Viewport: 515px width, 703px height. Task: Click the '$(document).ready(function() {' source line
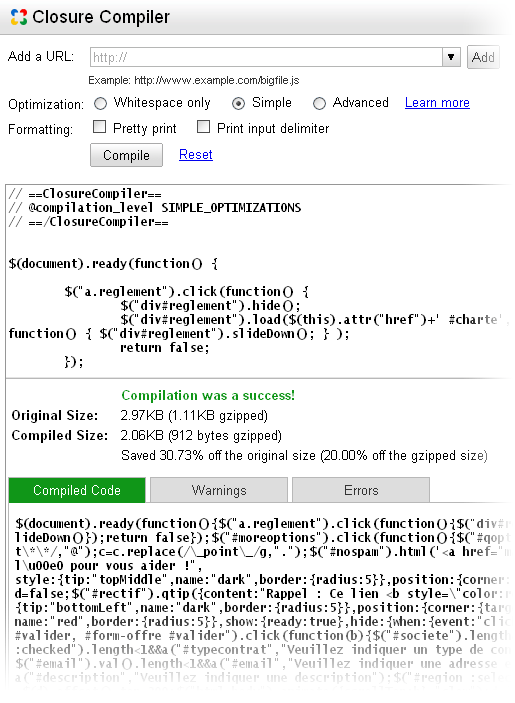[113, 264]
